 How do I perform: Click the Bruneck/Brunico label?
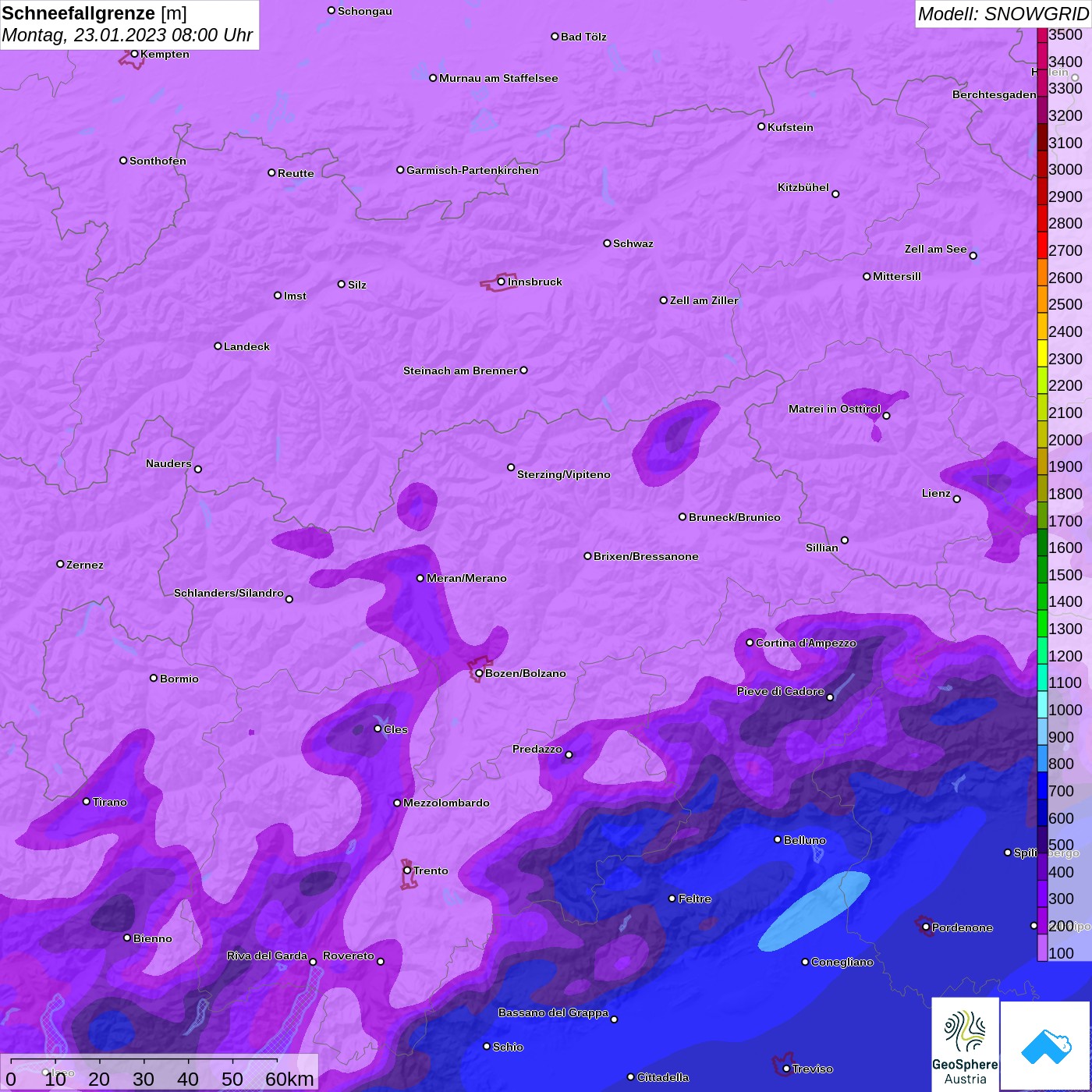pyautogui.click(x=735, y=517)
